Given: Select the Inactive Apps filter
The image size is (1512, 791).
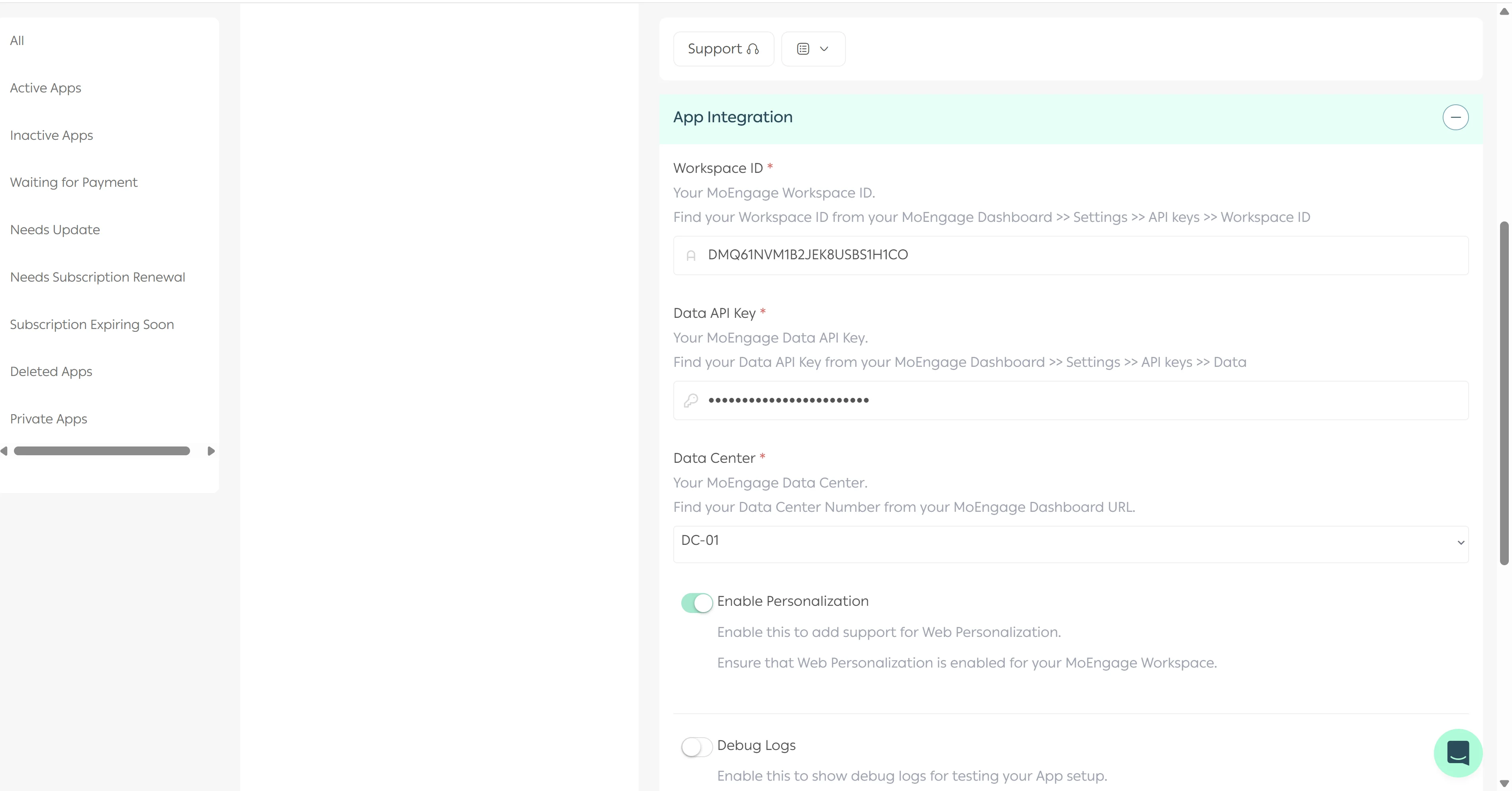Looking at the screenshot, I should point(52,135).
